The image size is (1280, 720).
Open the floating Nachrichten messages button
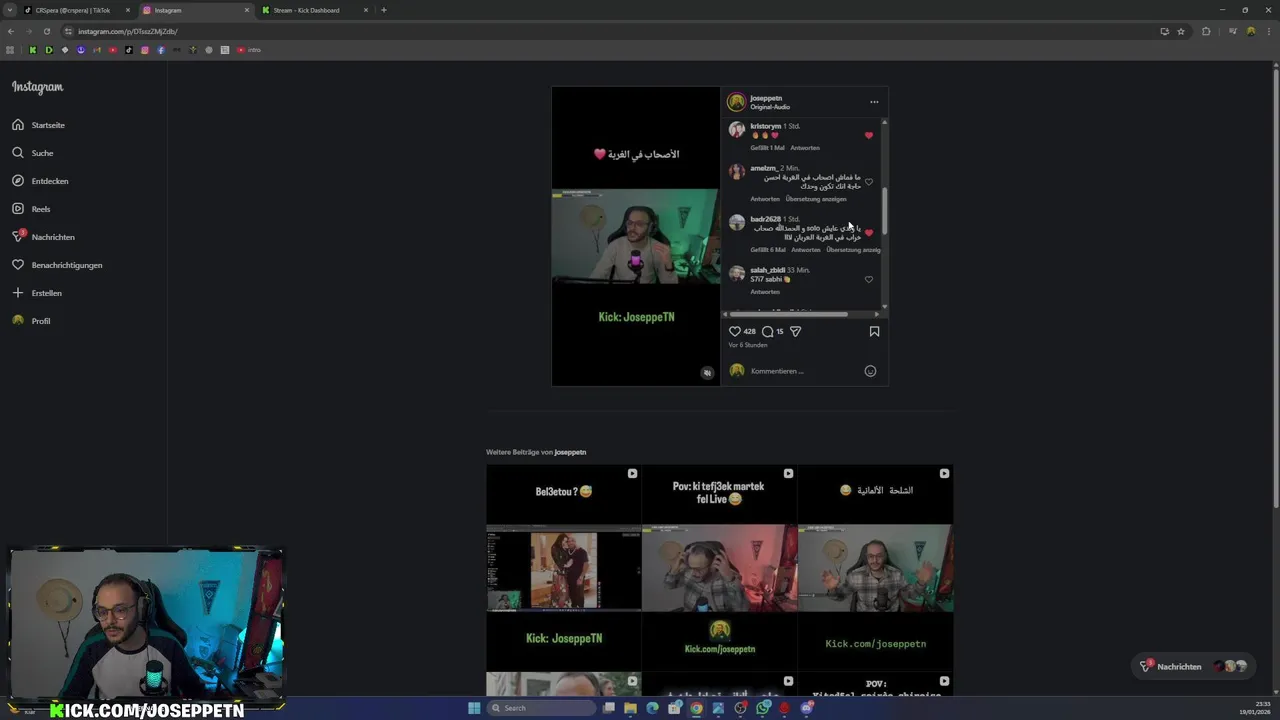(x=1193, y=666)
